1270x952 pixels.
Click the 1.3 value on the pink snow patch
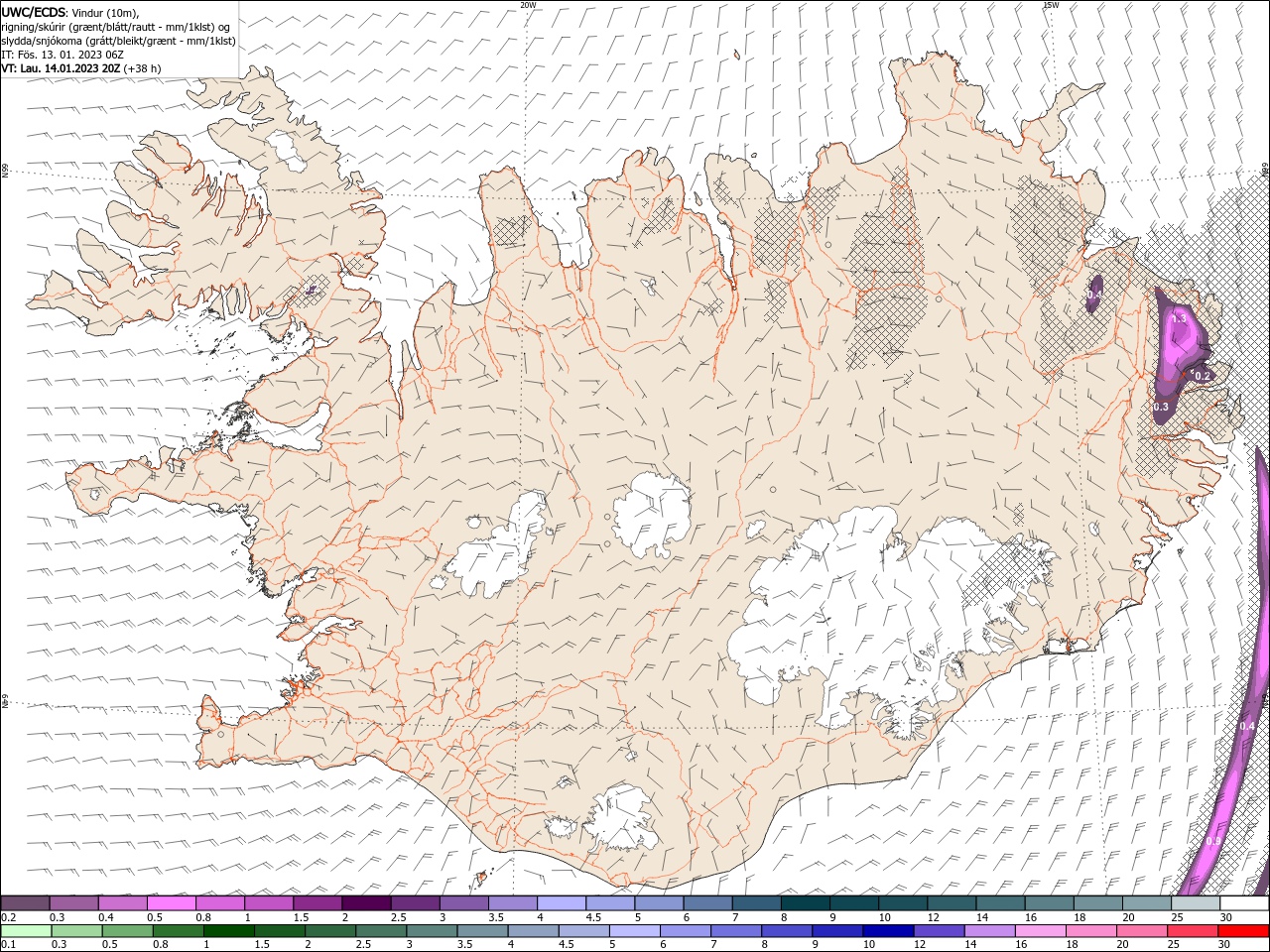(x=1180, y=318)
